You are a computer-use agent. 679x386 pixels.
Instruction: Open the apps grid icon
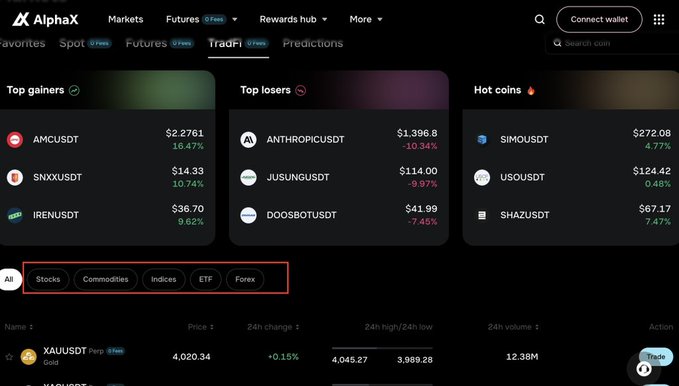(x=659, y=19)
